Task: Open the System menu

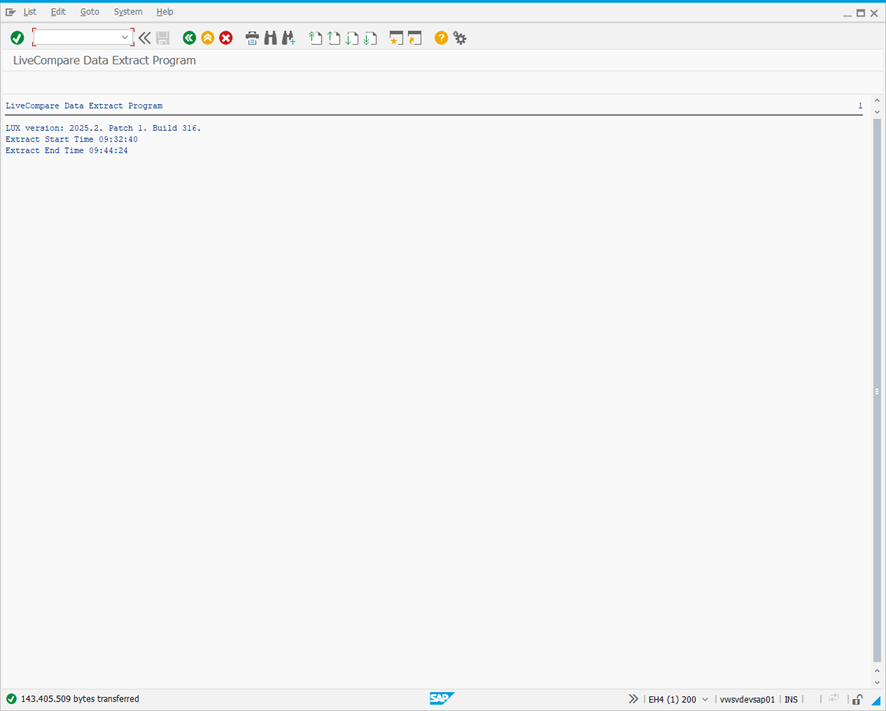Action: pos(128,12)
